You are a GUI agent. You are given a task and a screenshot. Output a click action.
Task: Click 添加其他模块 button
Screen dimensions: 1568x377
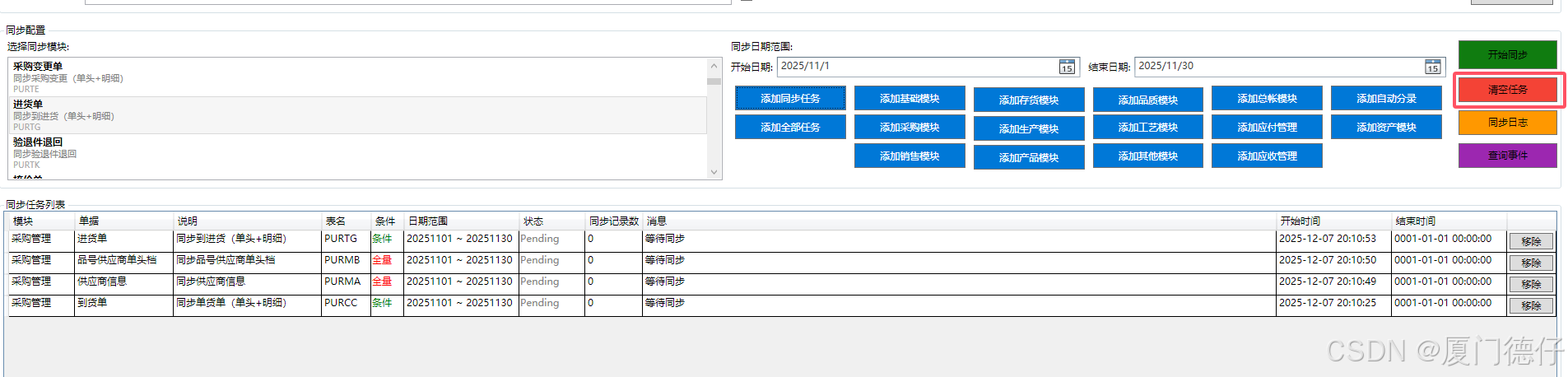(1148, 156)
